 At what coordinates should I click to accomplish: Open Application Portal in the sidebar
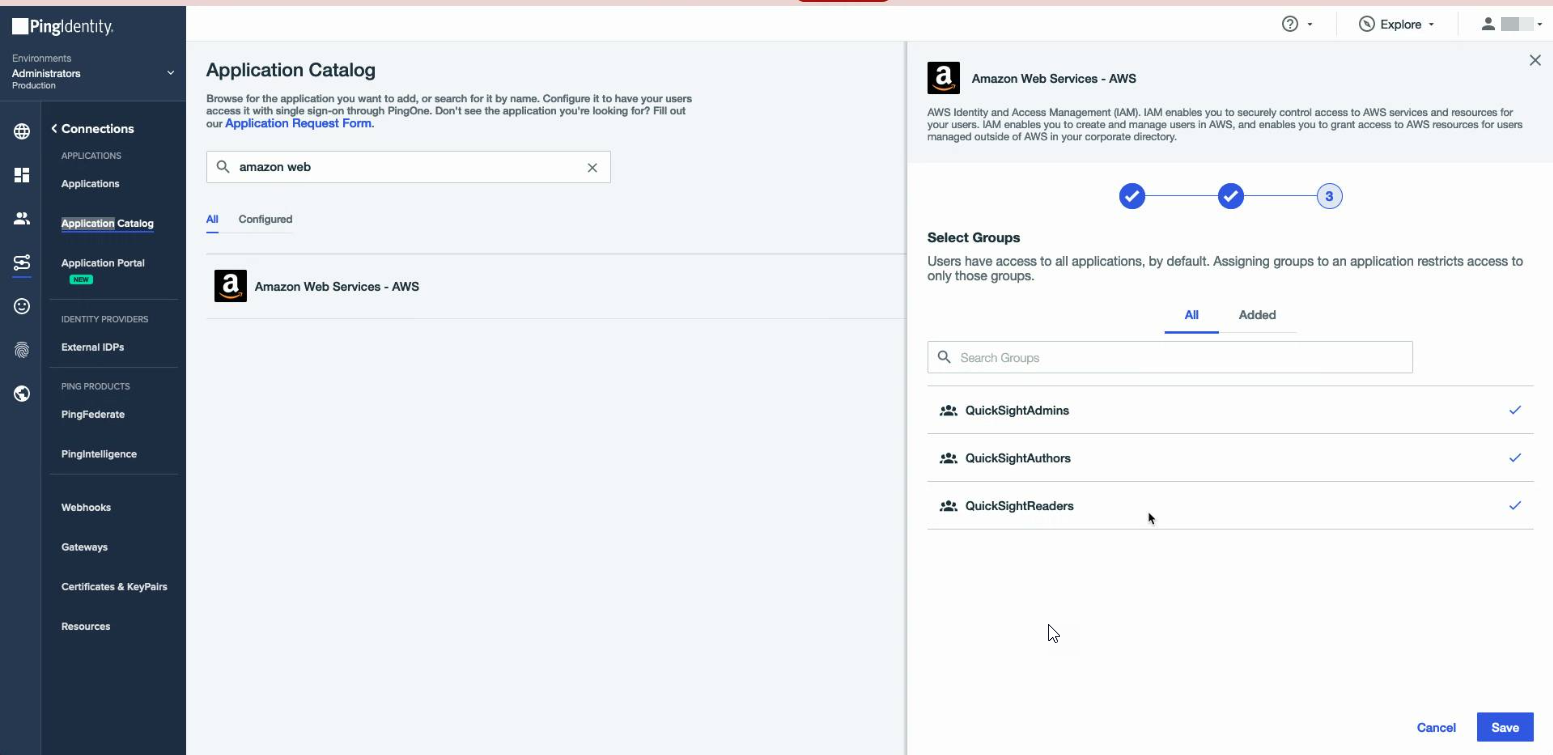[103, 263]
